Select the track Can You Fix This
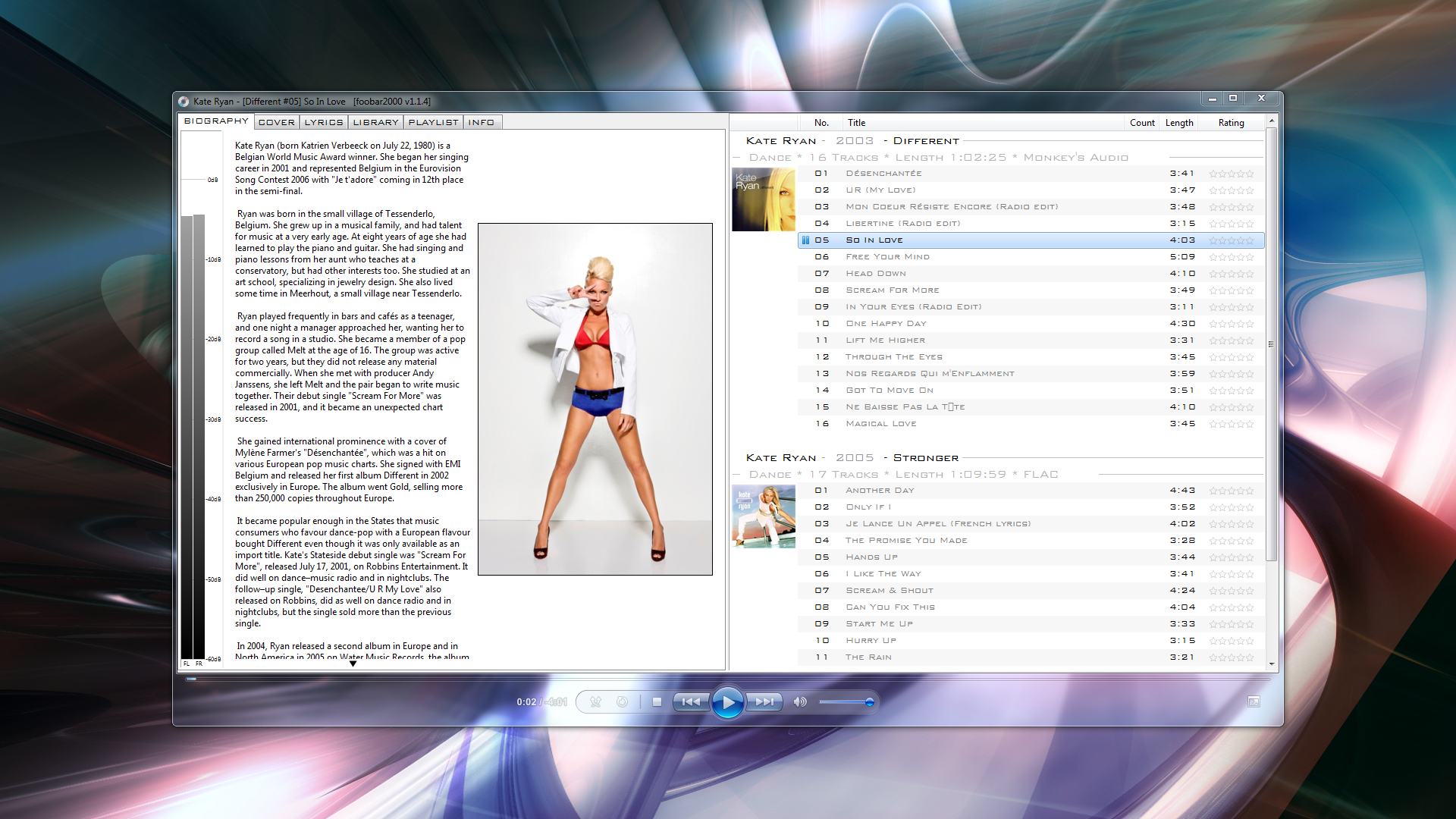1456x819 pixels. tap(1031, 607)
